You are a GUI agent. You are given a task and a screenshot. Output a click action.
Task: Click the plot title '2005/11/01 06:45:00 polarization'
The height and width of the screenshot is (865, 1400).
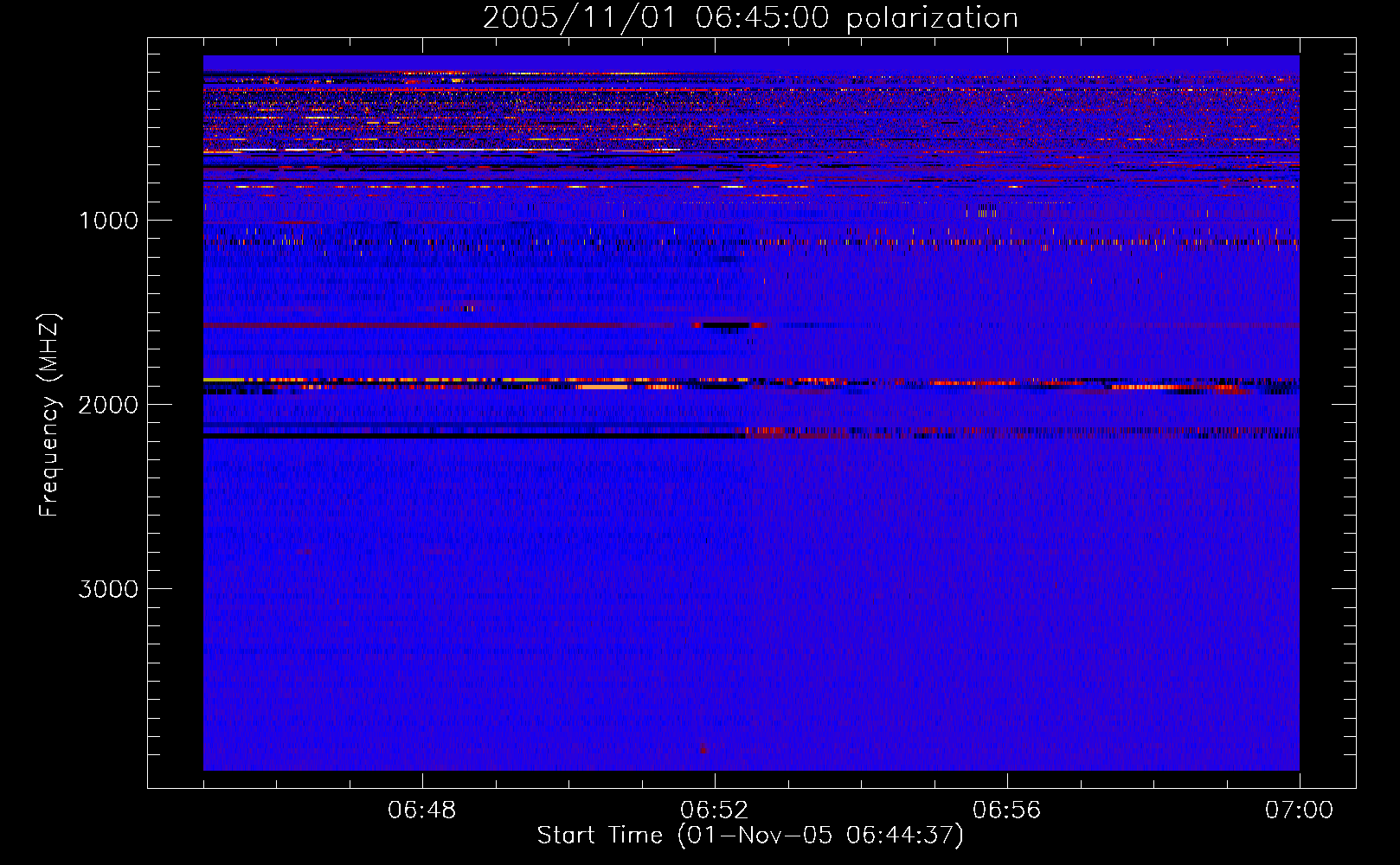coord(750,18)
